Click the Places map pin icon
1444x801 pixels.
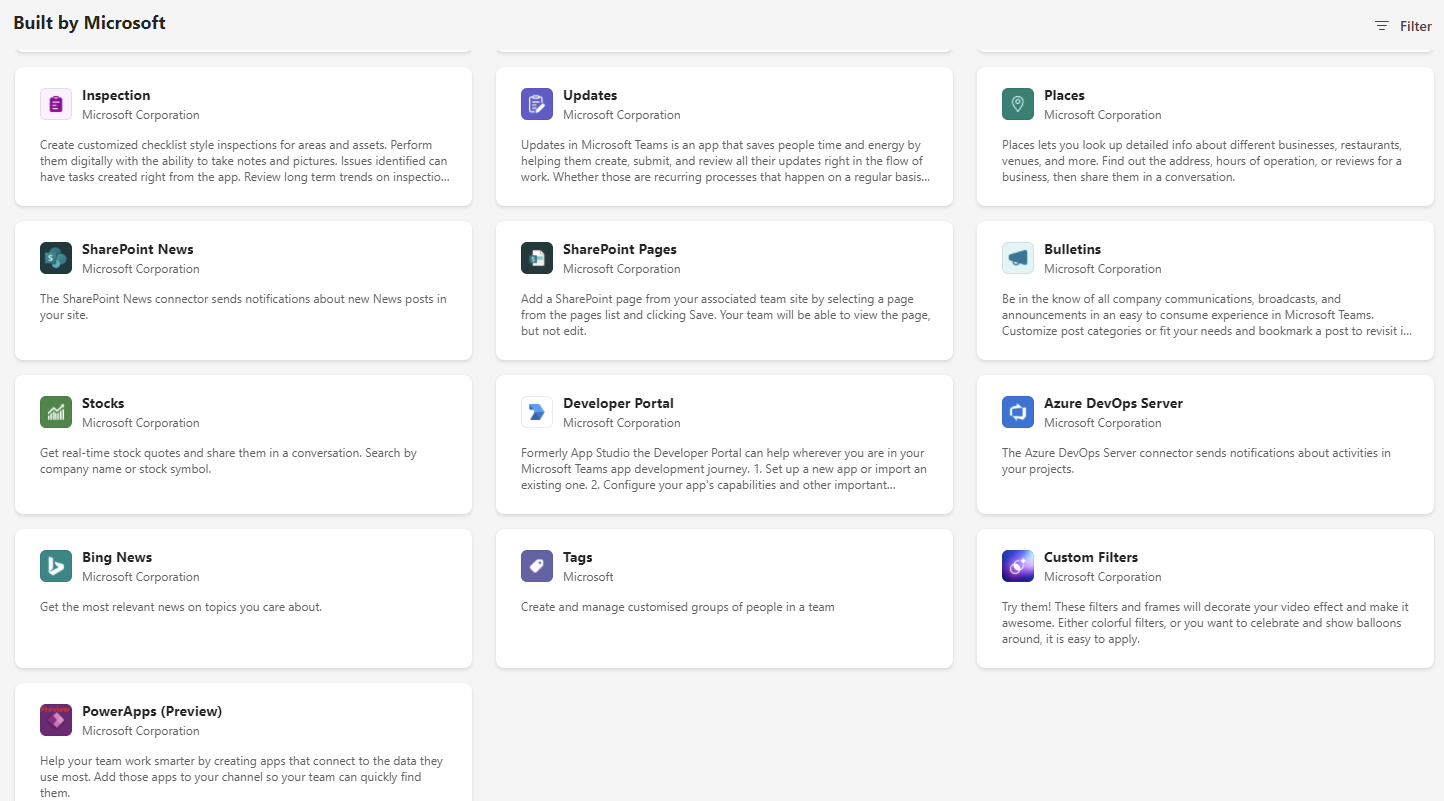(1018, 104)
